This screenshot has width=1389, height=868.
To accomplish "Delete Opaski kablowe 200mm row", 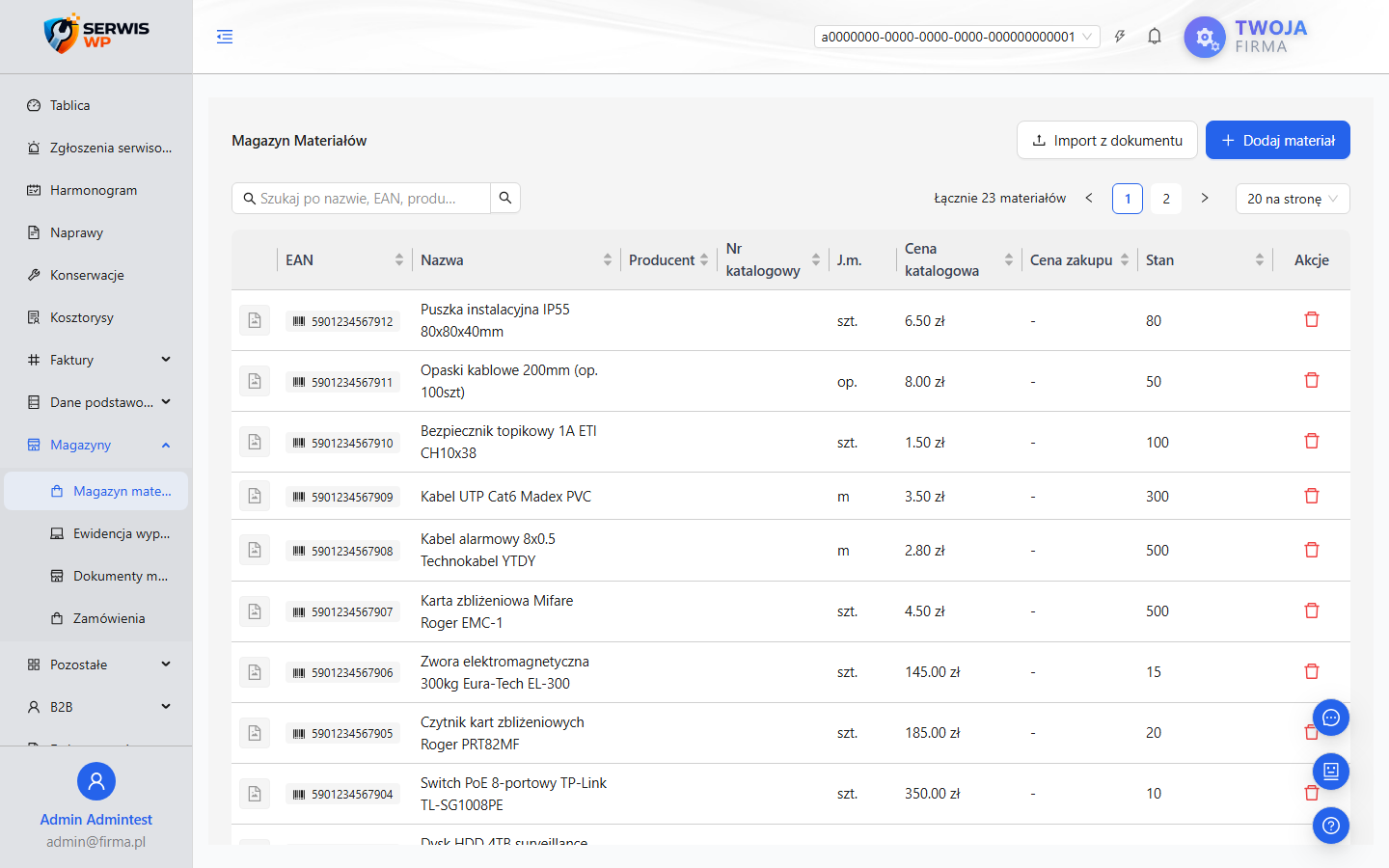I will pos(1312,380).
